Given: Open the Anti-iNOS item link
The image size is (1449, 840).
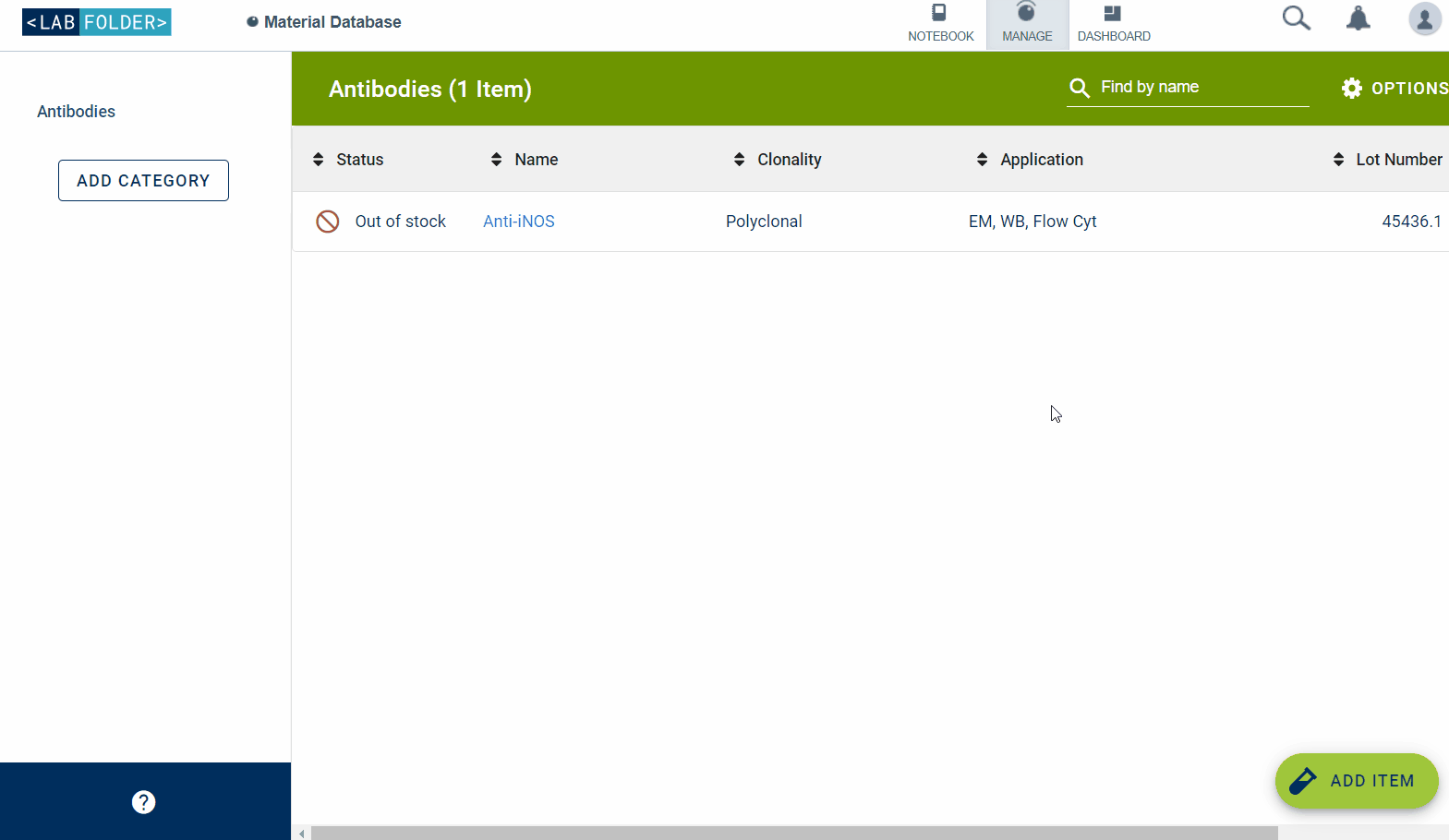Looking at the screenshot, I should point(519,222).
